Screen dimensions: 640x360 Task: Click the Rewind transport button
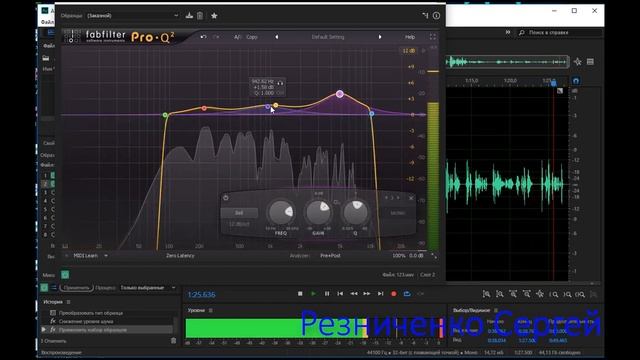pos(353,293)
